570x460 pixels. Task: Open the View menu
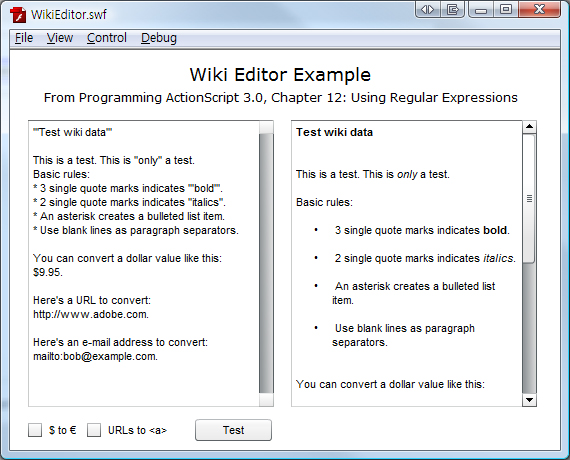click(x=60, y=38)
